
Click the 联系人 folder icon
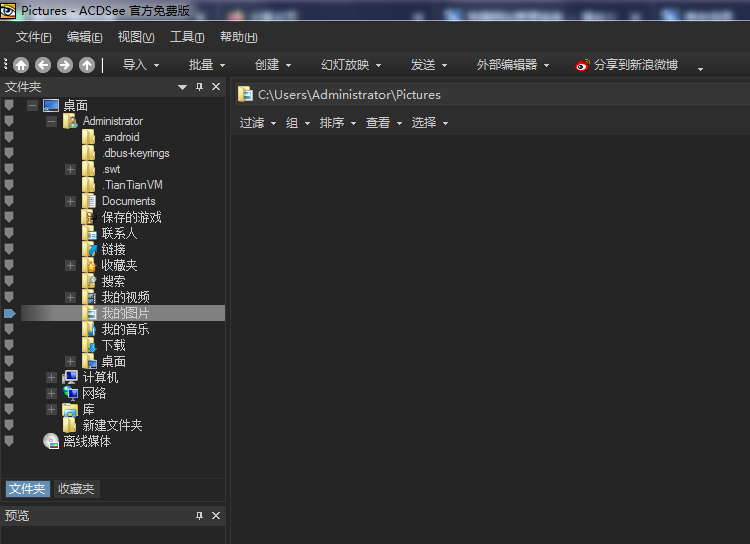coord(89,233)
